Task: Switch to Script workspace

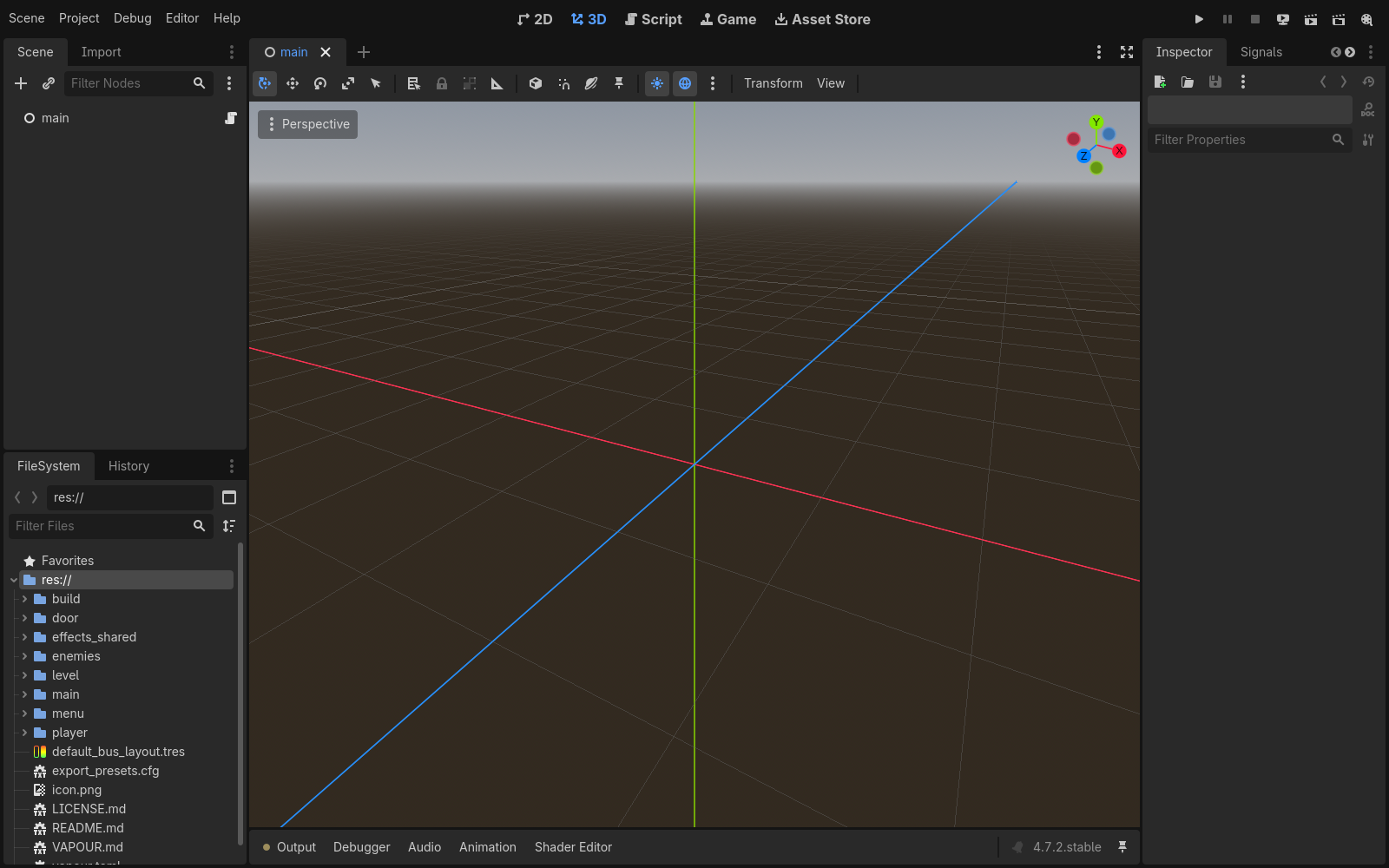Action: tap(654, 19)
